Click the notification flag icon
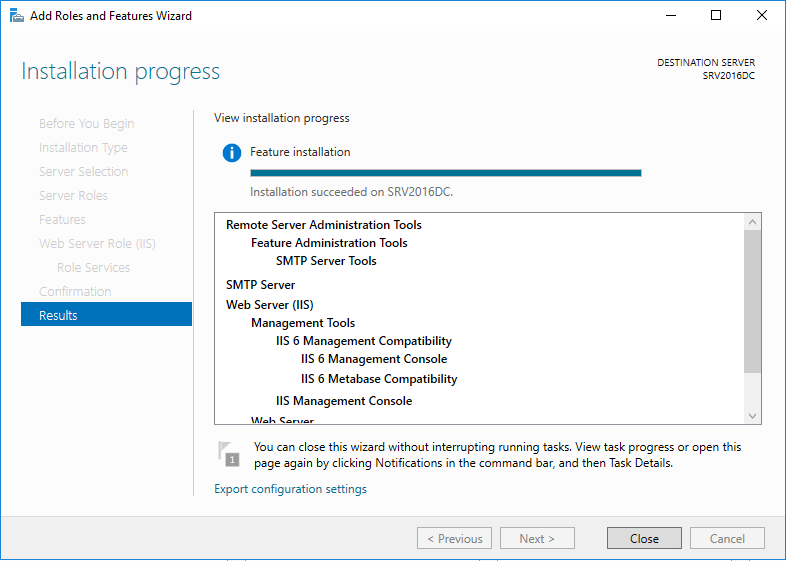 pyautogui.click(x=229, y=453)
